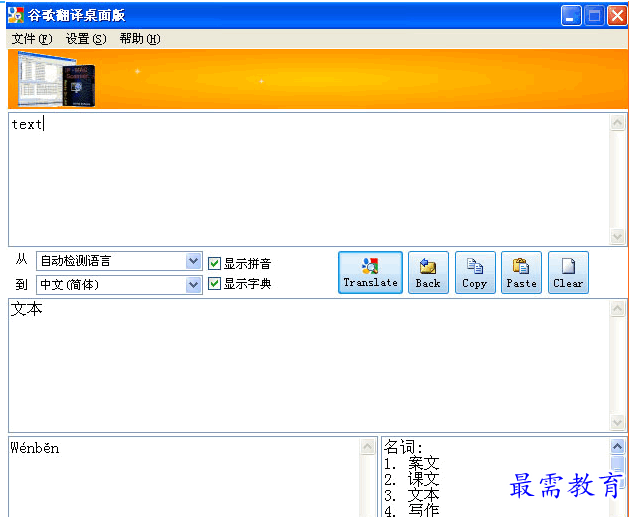Open the 文件(F) menu
Screen dimensions: 631x517
coord(32,39)
